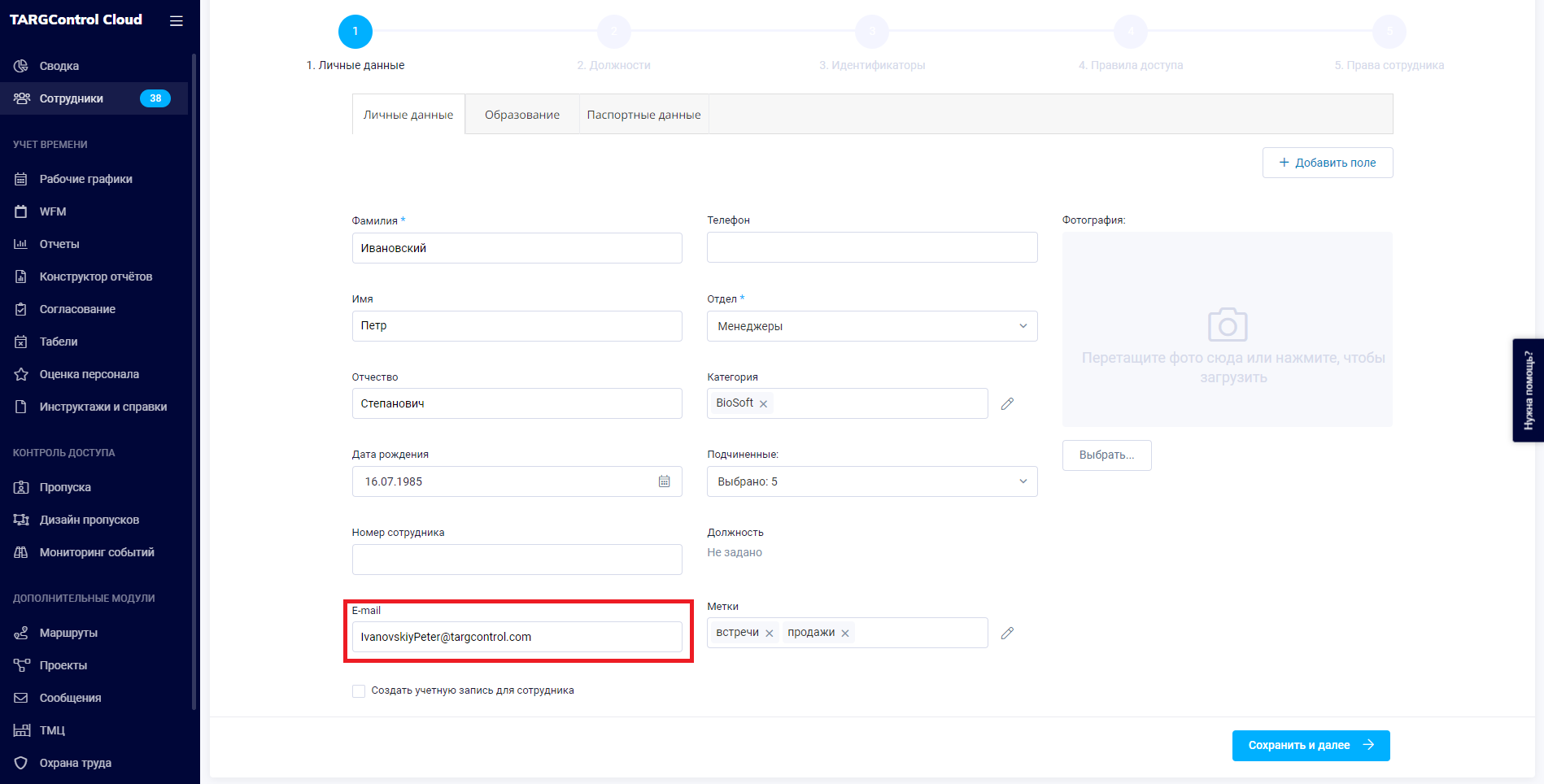Click the Сохранить и далее button

tap(1310, 745)
